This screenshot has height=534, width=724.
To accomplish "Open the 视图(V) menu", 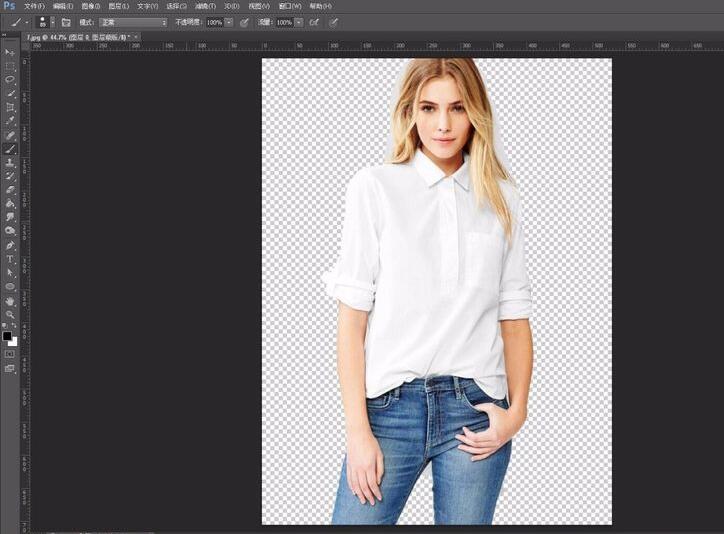I will coord(259,6).
